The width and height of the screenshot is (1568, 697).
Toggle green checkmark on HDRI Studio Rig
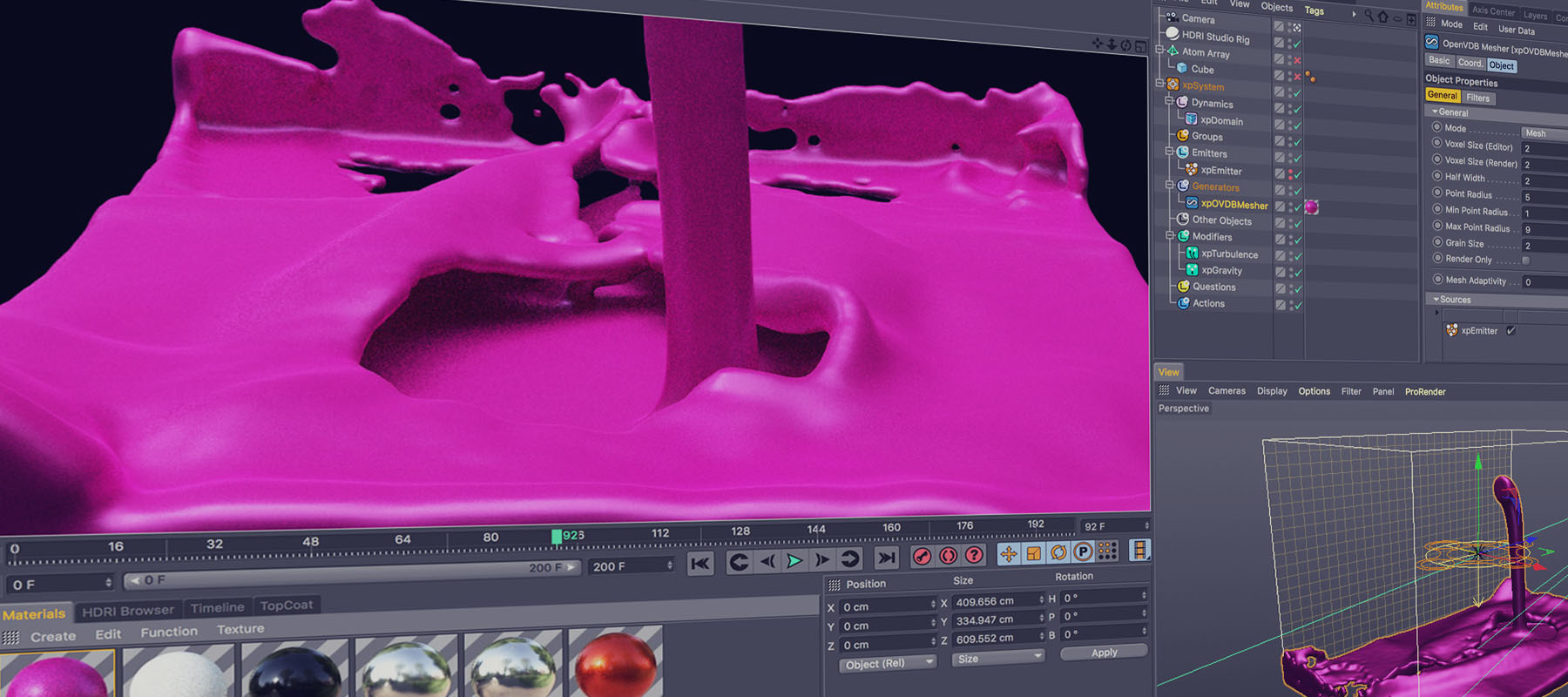1296,44
